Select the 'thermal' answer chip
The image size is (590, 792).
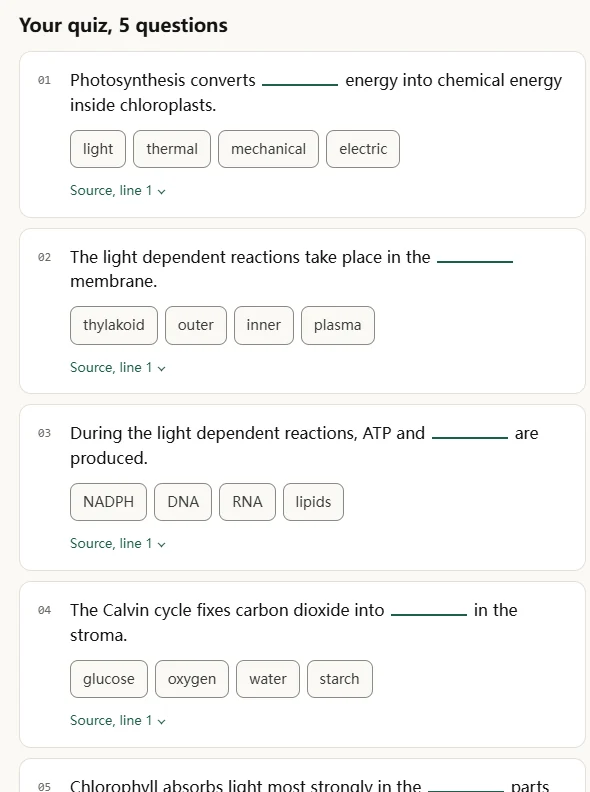(172, 149)
